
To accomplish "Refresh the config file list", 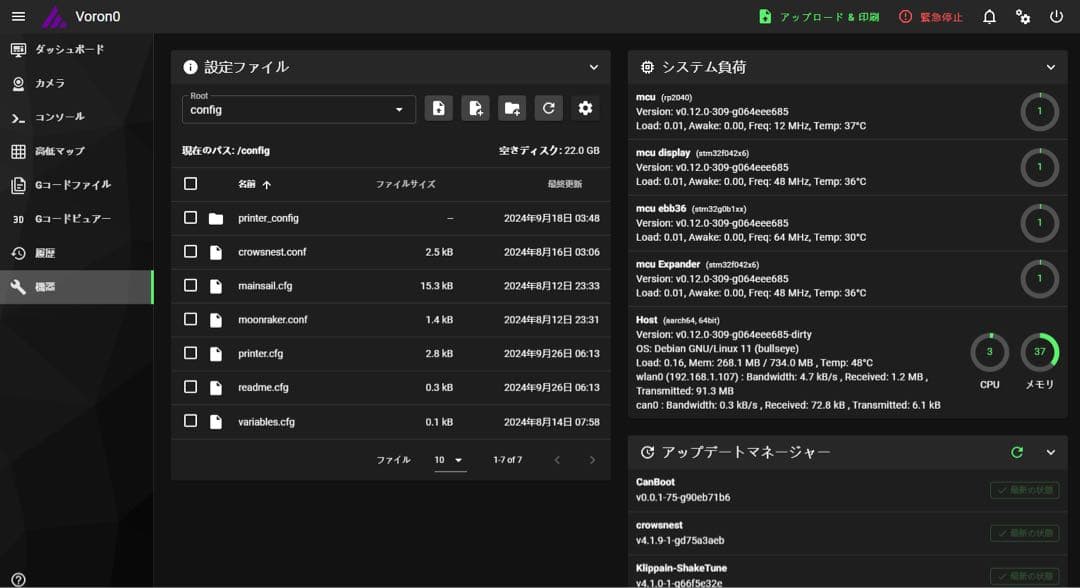I will point(548,108).
